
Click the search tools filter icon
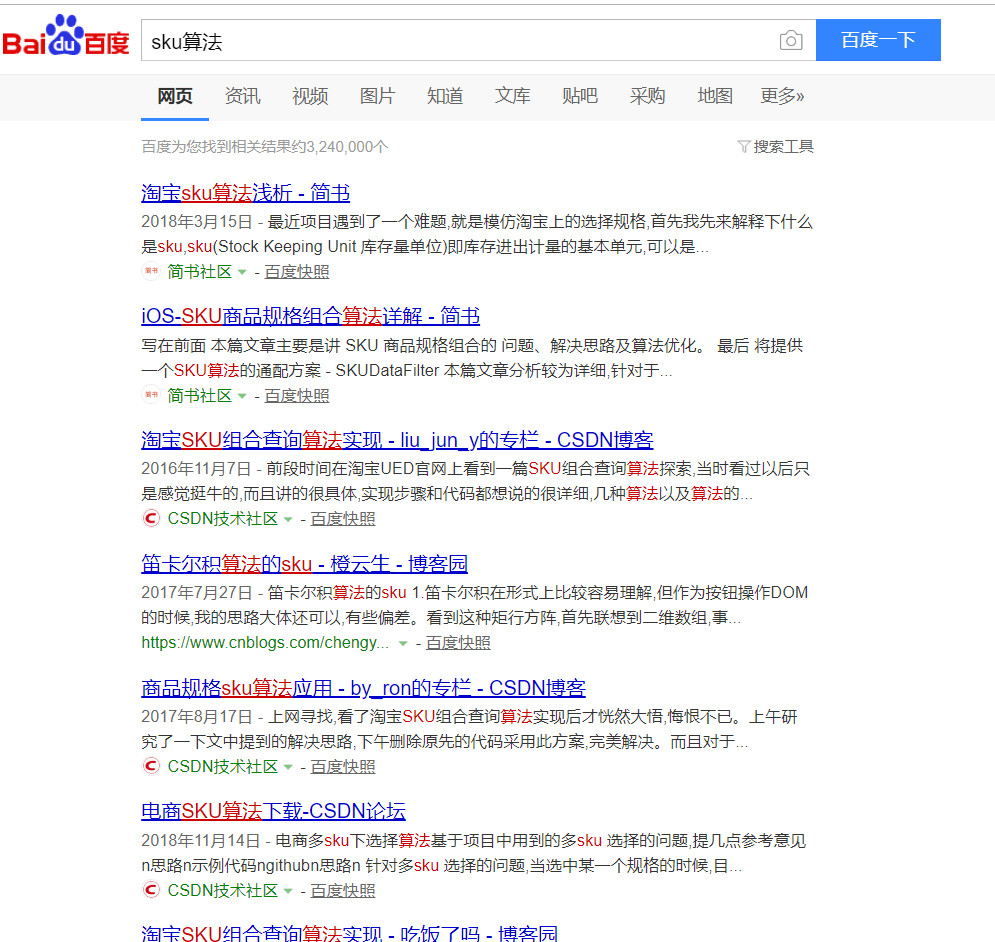tap(743, 147)
